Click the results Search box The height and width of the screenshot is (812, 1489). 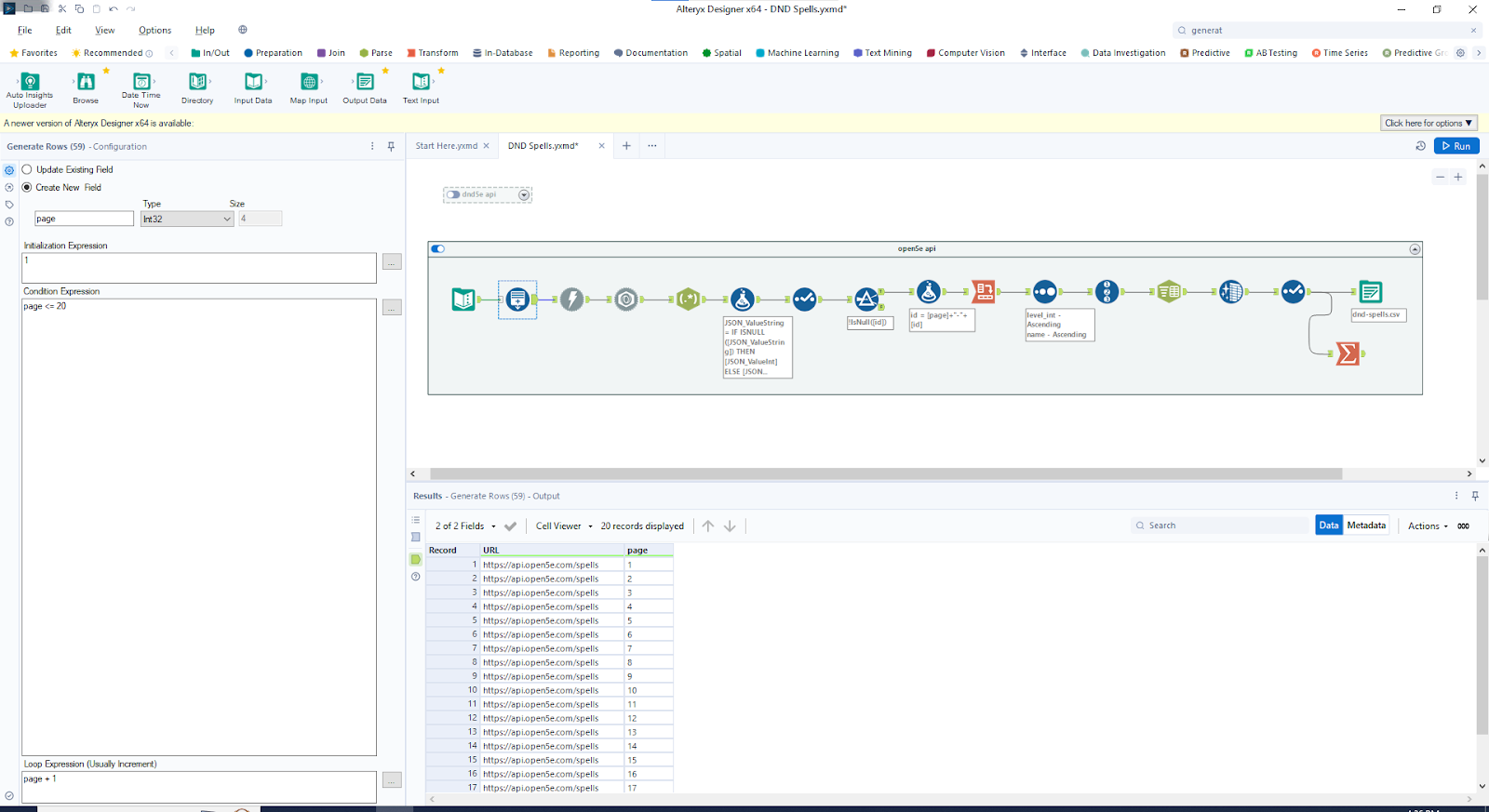point(1220,526)
